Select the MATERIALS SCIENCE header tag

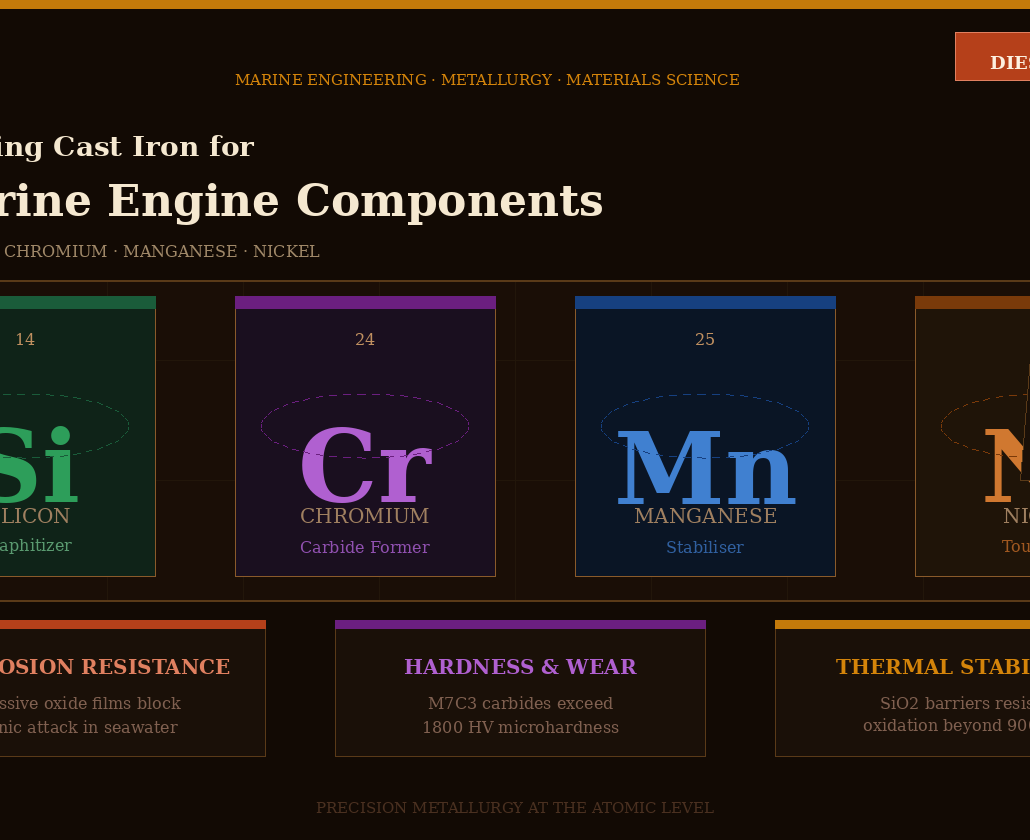[652, 80]
